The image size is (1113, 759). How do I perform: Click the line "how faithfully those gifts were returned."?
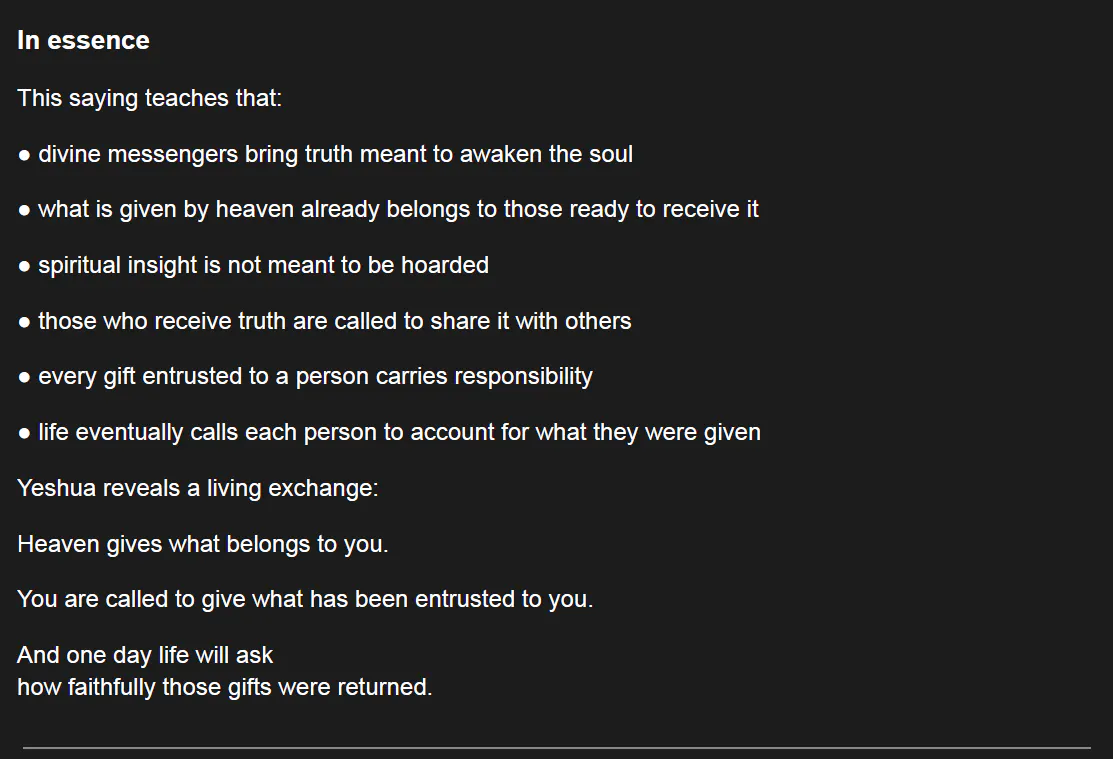[225, 688]
